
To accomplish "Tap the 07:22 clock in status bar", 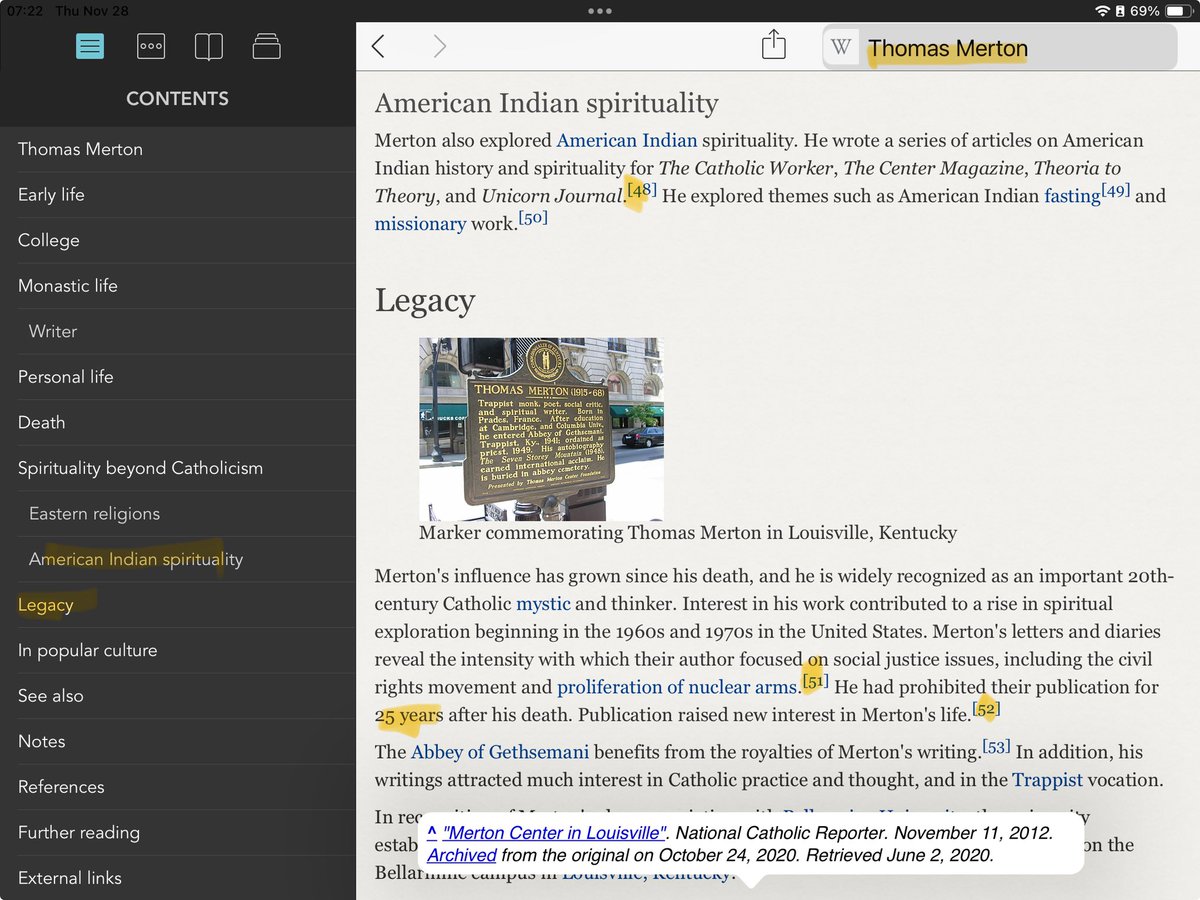I will pos(27,10).
